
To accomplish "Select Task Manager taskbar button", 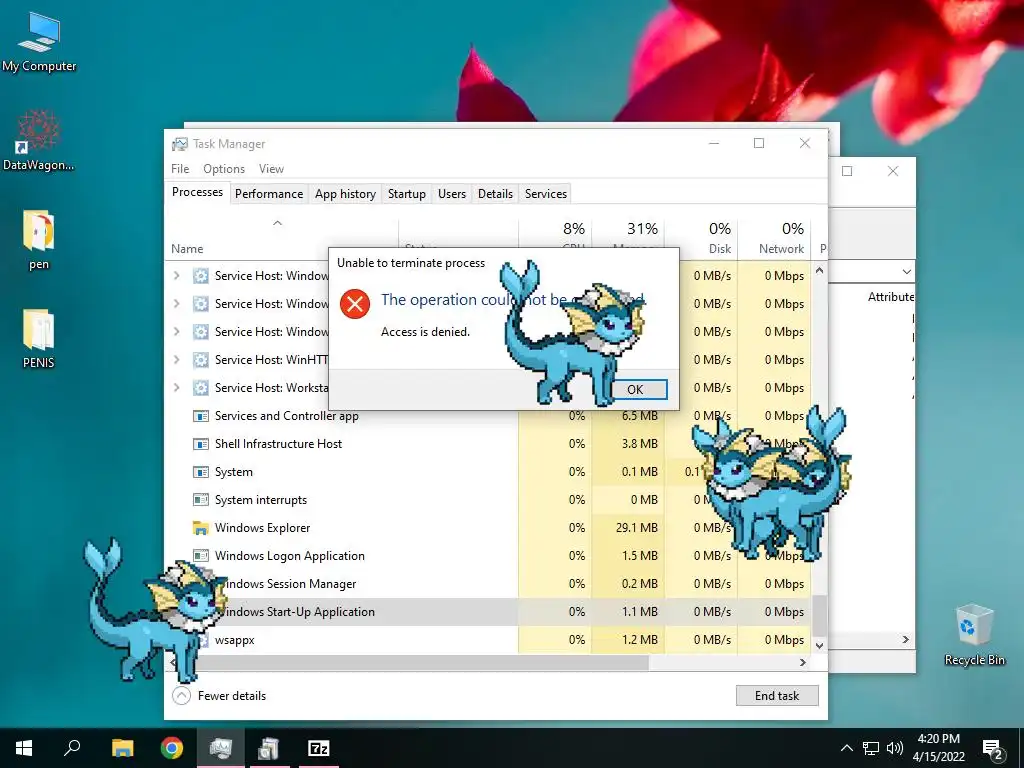I will [x=221, y=748].
